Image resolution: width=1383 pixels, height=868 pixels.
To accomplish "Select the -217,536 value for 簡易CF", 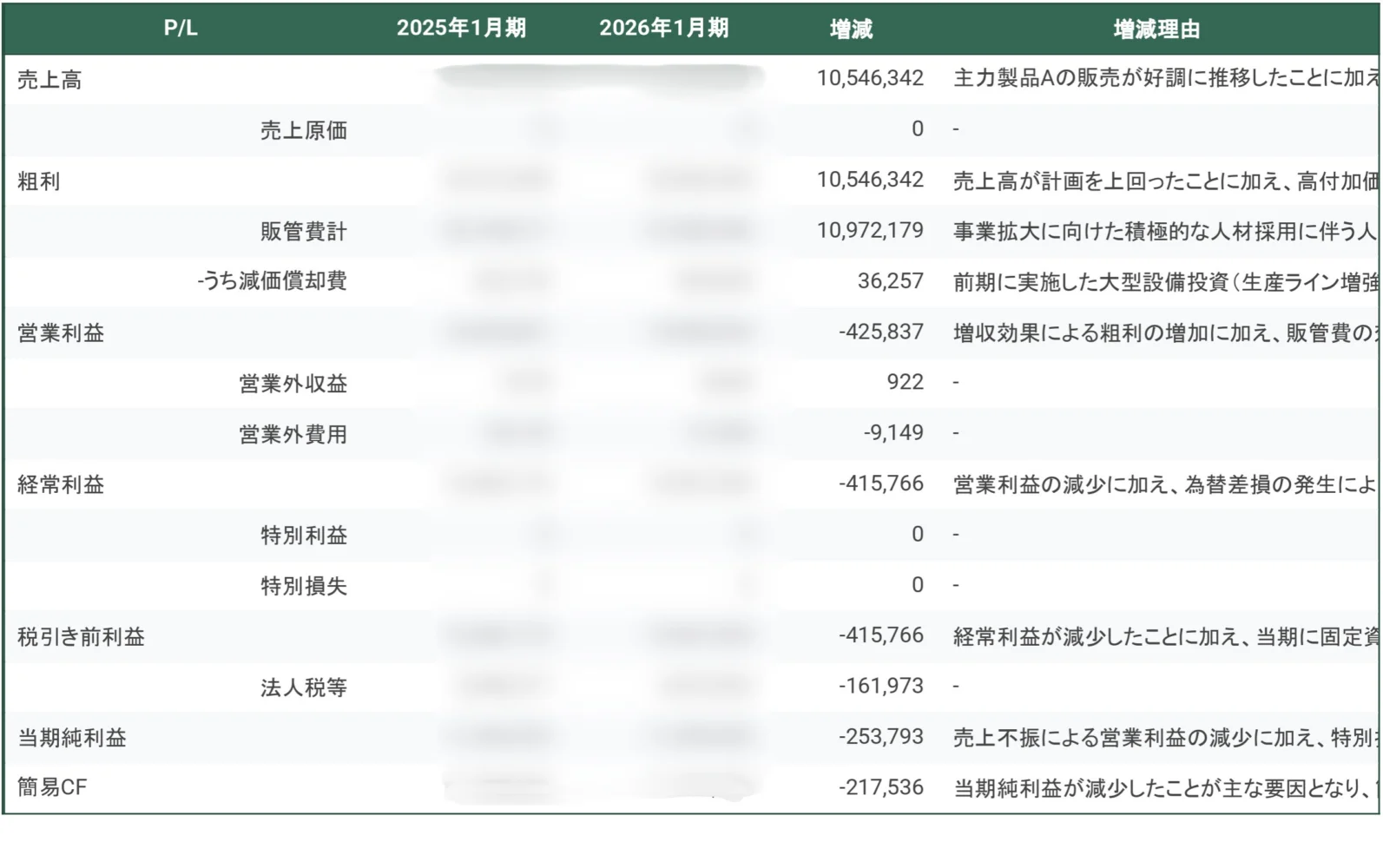I will (881, 787).
